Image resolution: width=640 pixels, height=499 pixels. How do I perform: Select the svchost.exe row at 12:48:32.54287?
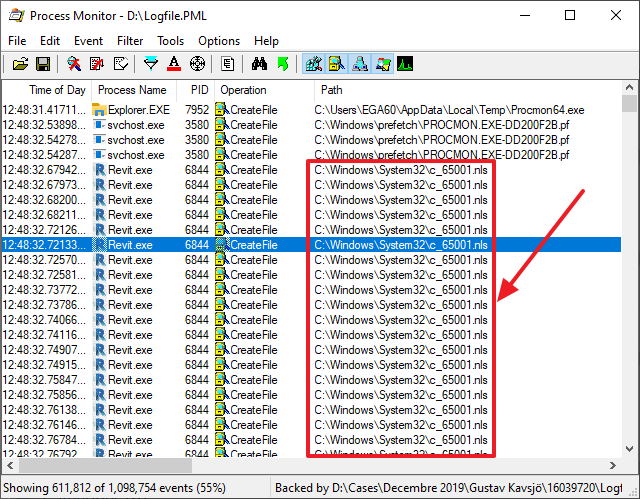(x=311, y=155)
